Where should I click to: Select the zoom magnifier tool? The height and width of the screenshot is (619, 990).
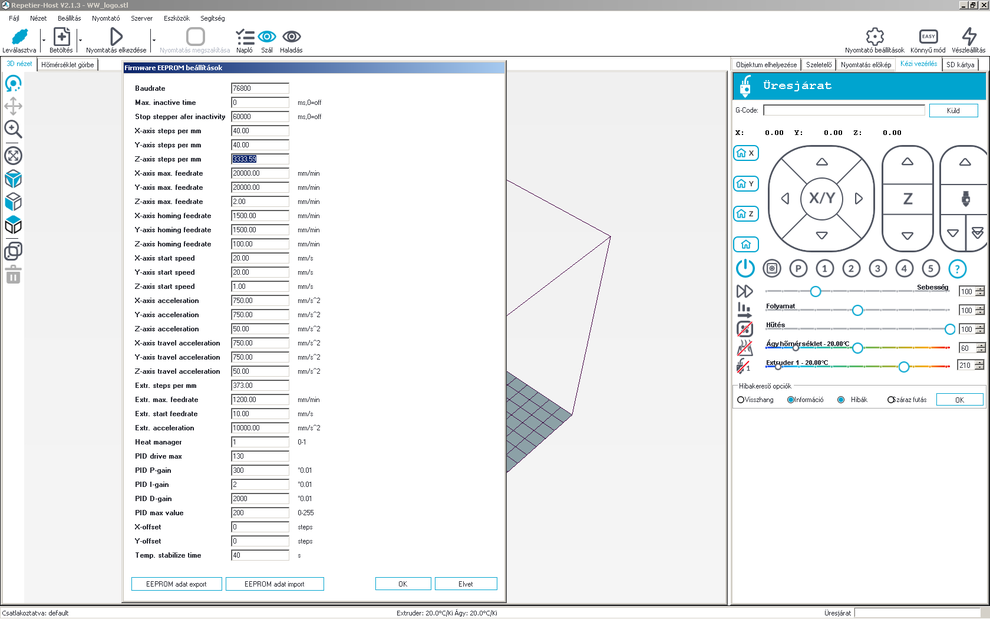14,130
